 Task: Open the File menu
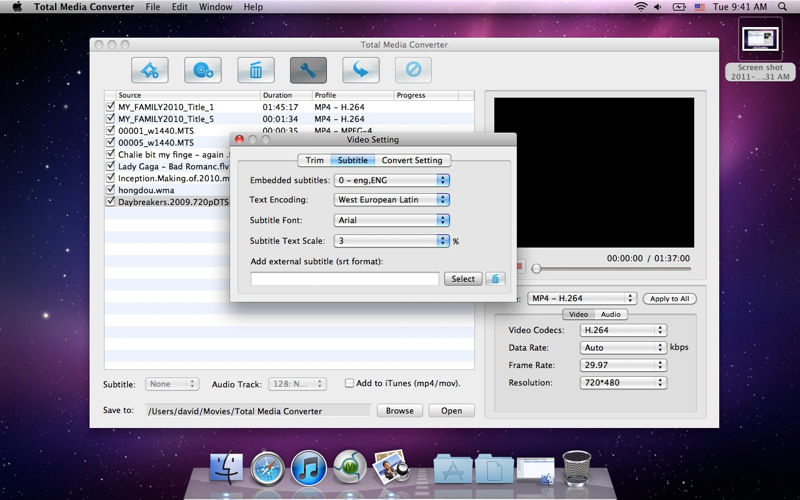click(153, 7)
